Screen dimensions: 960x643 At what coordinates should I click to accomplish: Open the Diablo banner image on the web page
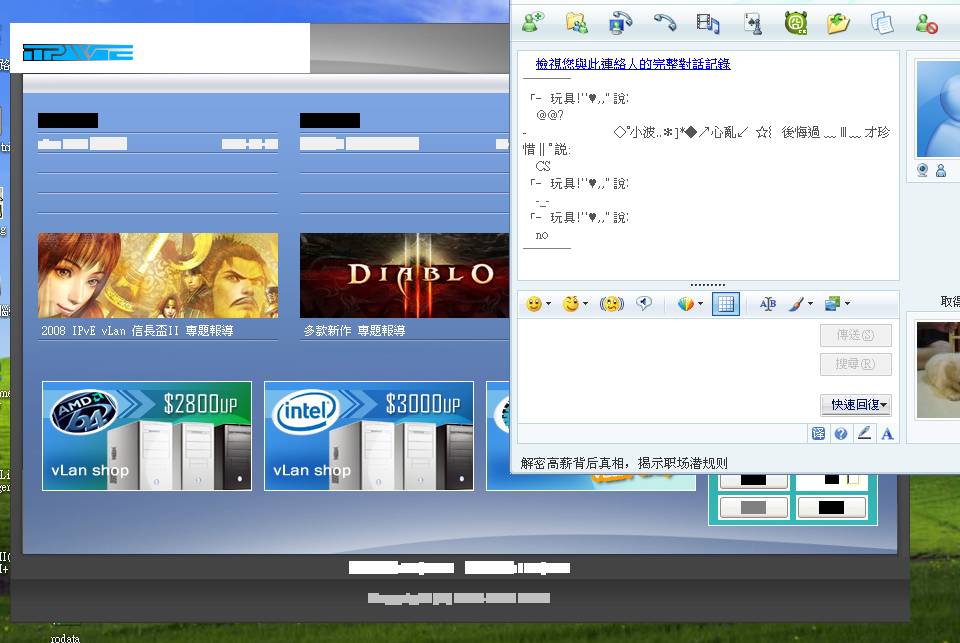(404, 275)
